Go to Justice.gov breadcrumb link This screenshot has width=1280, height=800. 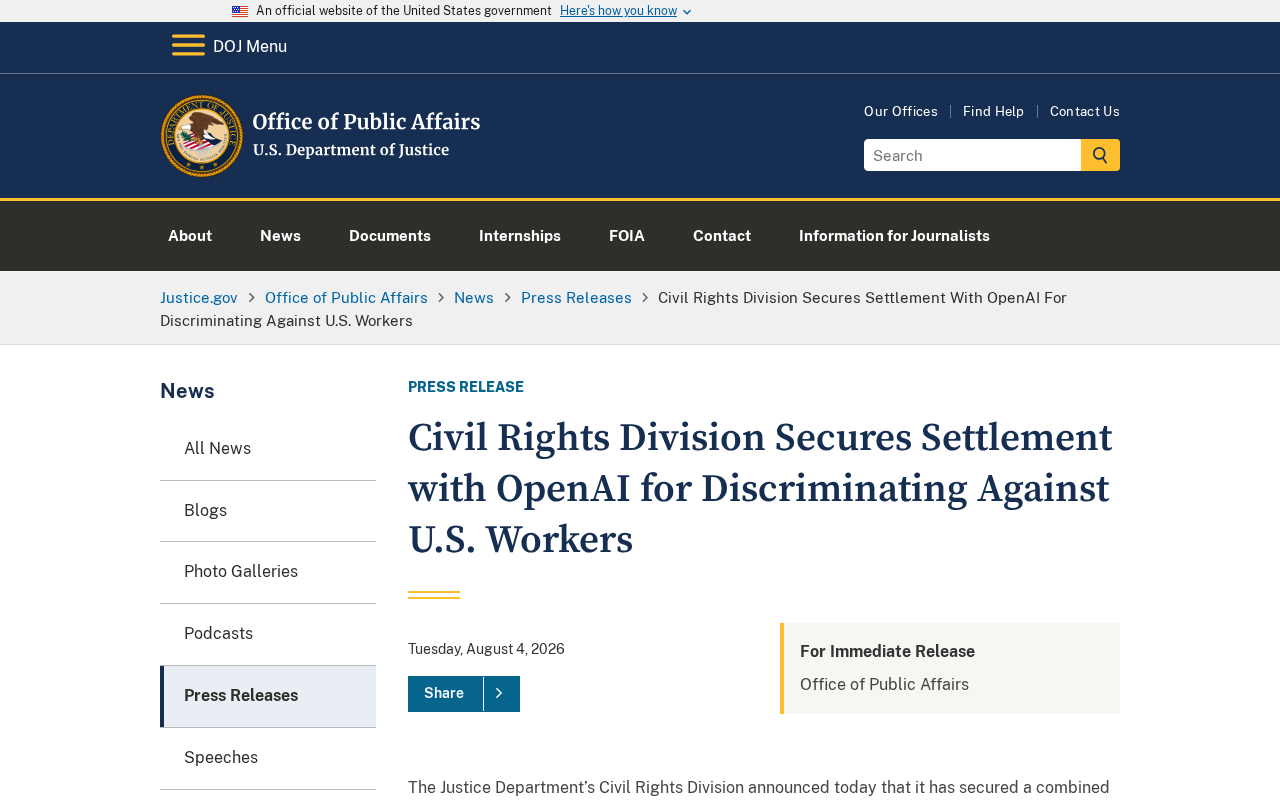(199, 298)
